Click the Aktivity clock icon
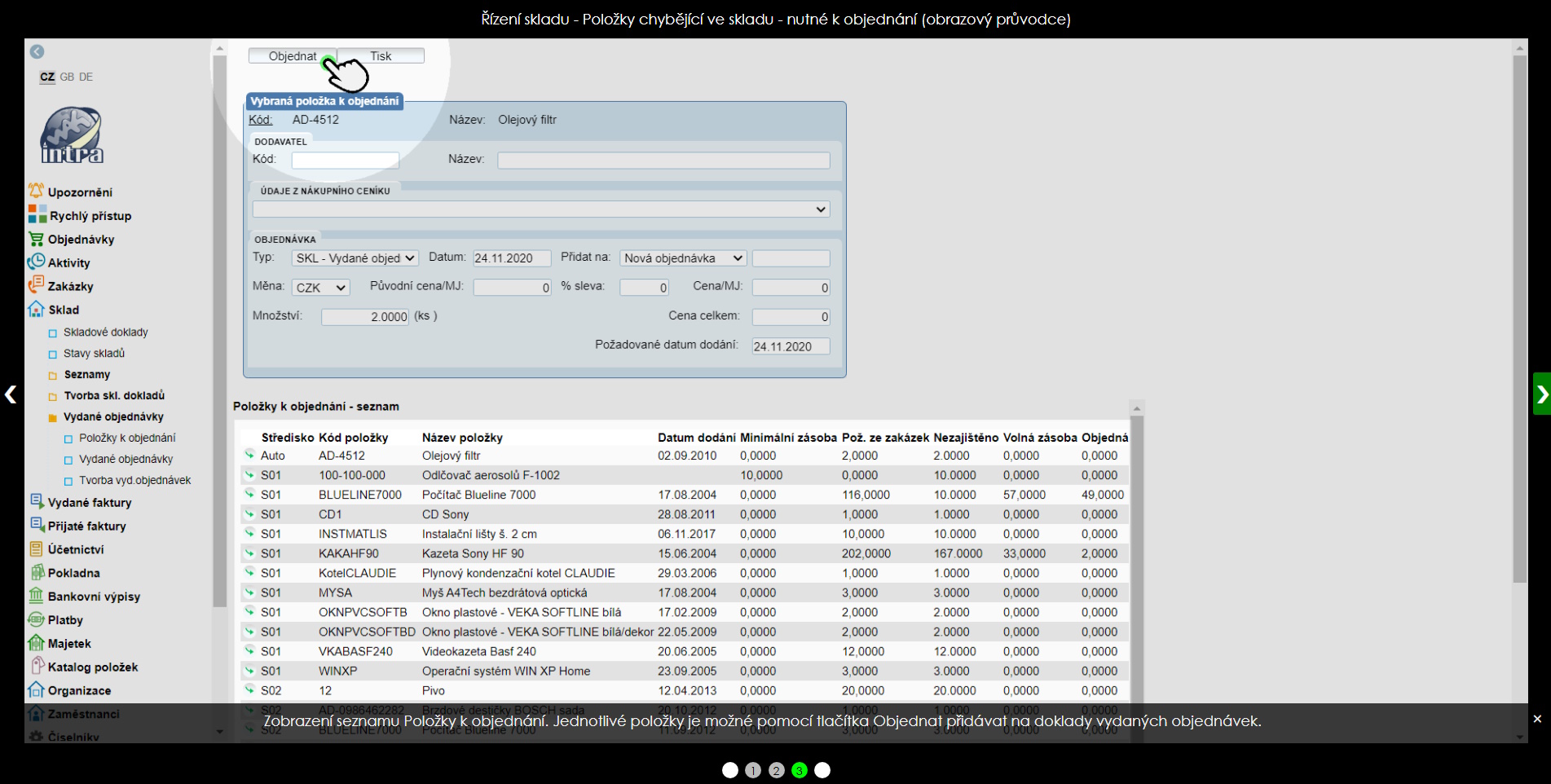Image resolution: width=1551 pixels, height=784 pixels. pos(36,262)
